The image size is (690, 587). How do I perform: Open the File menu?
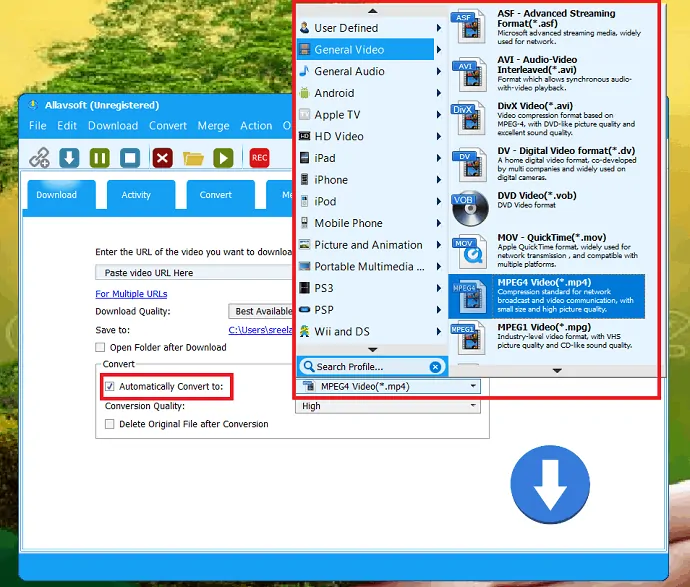(x=37, y=126)
